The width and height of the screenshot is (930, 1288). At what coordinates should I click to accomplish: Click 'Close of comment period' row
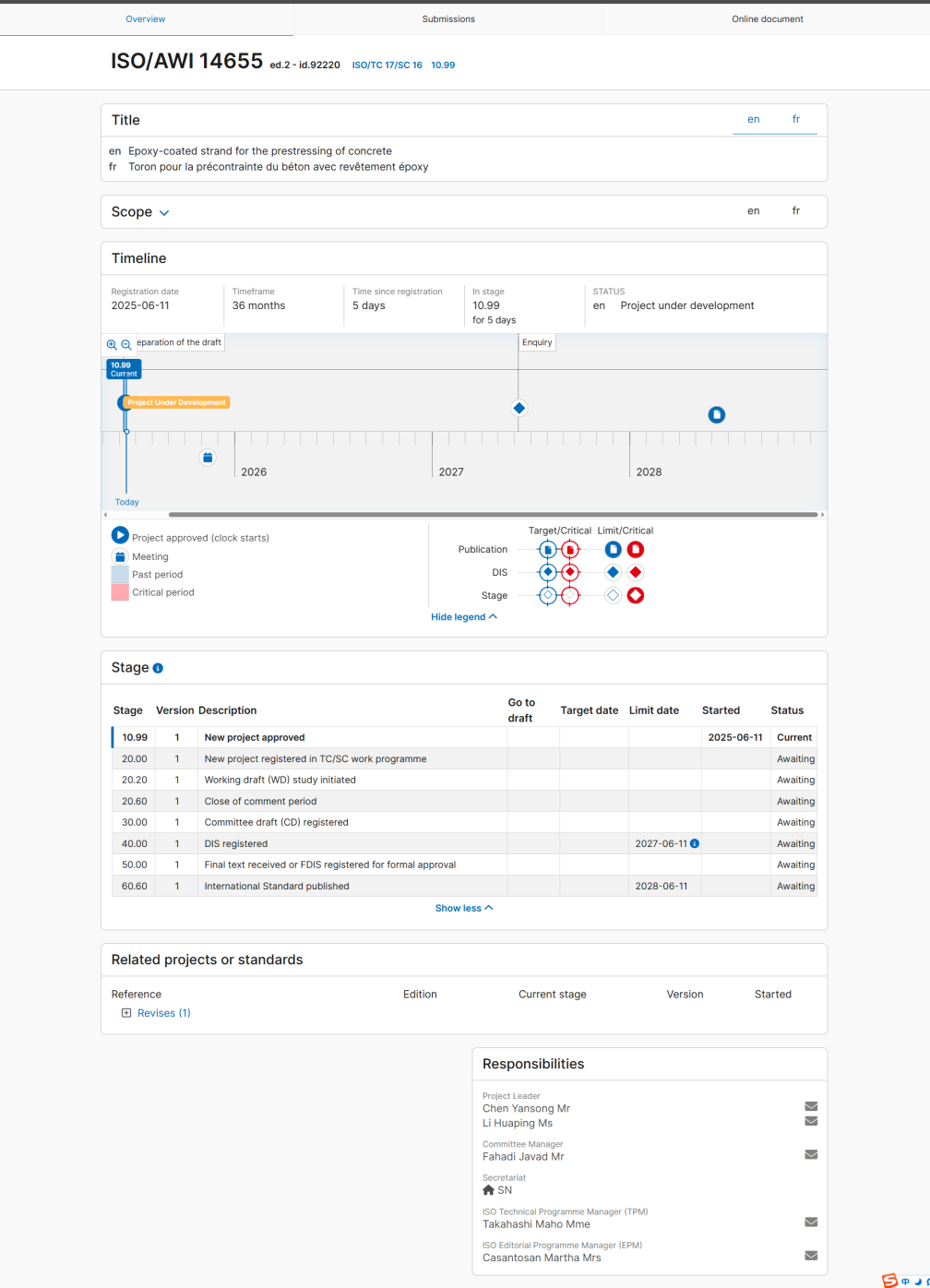(x=464, y=801)
